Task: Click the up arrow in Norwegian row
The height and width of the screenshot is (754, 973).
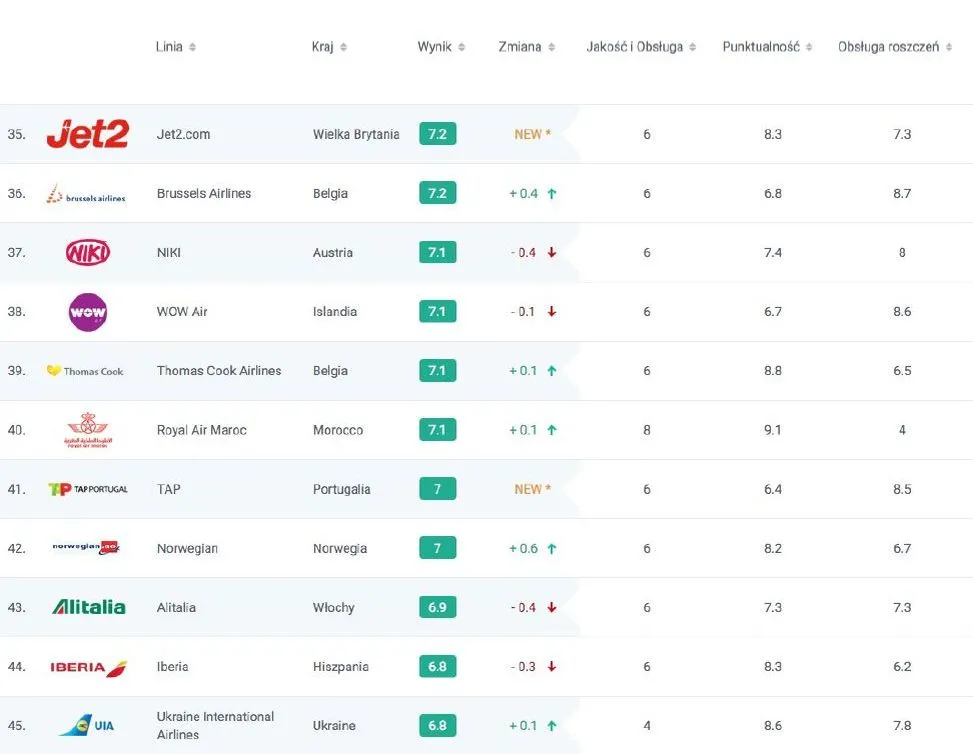Action: (552, 548)
